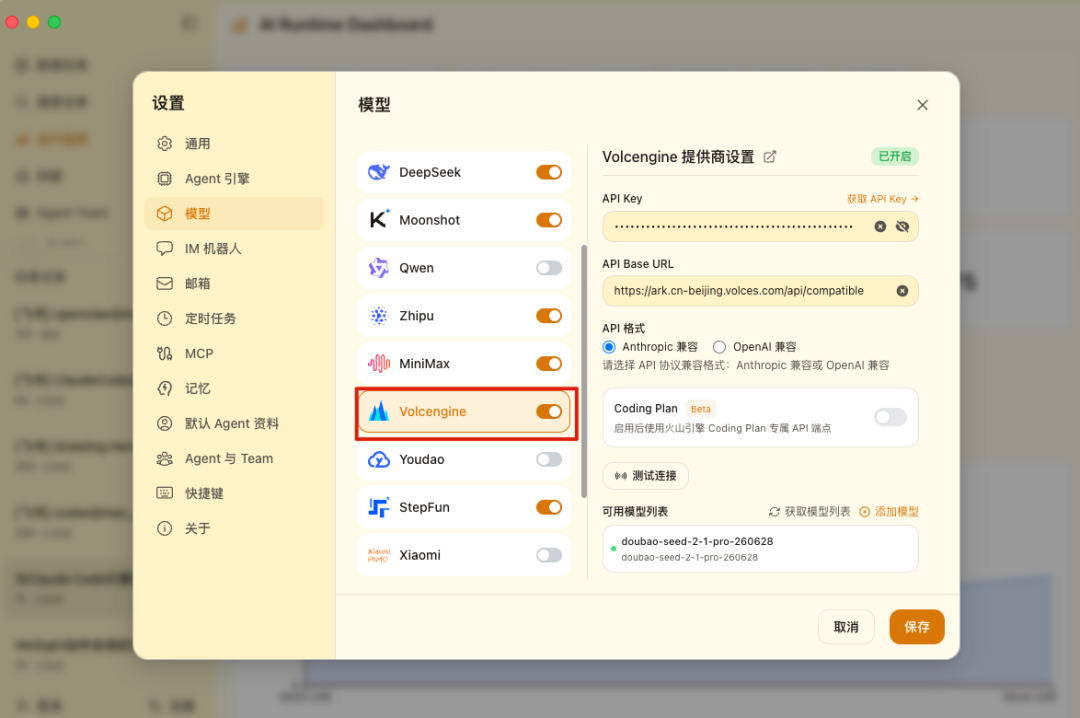Image resolution: width=1080 pixels, height=718 pixels.
Task: Click the 添加模型 link
Action: (x=889, y=511)
